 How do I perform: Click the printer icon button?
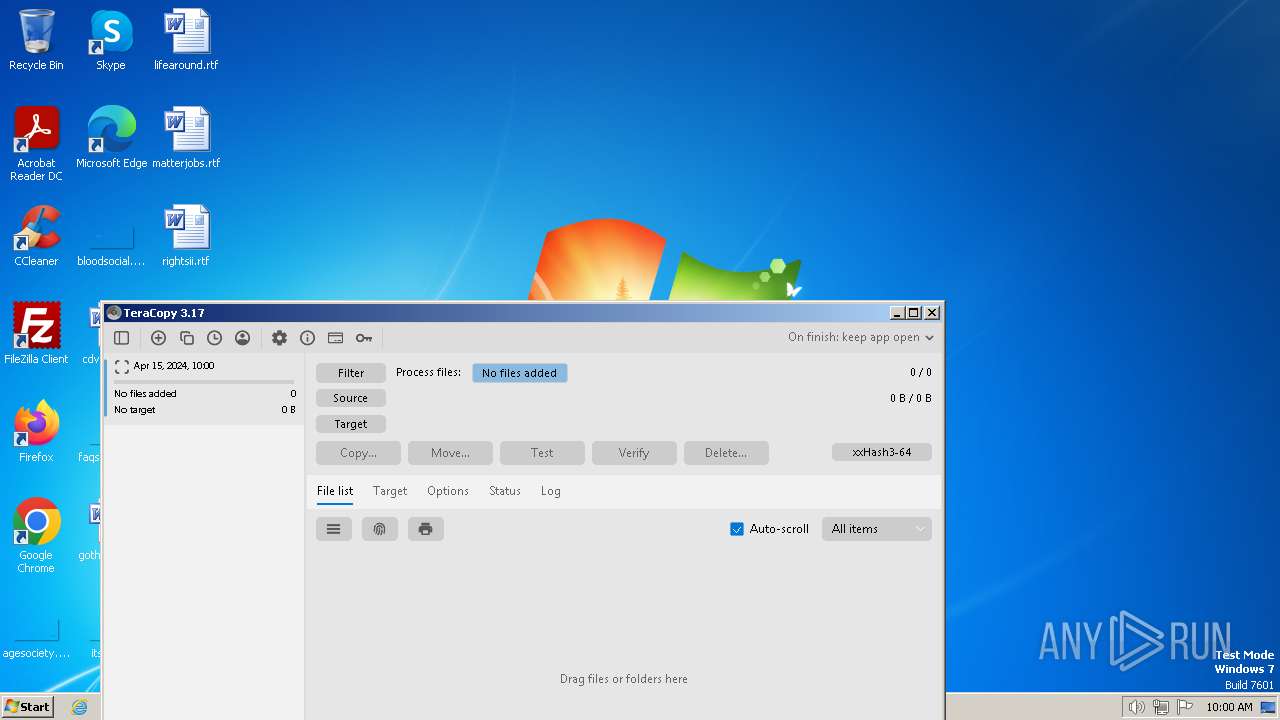click(x=426, y=529)
